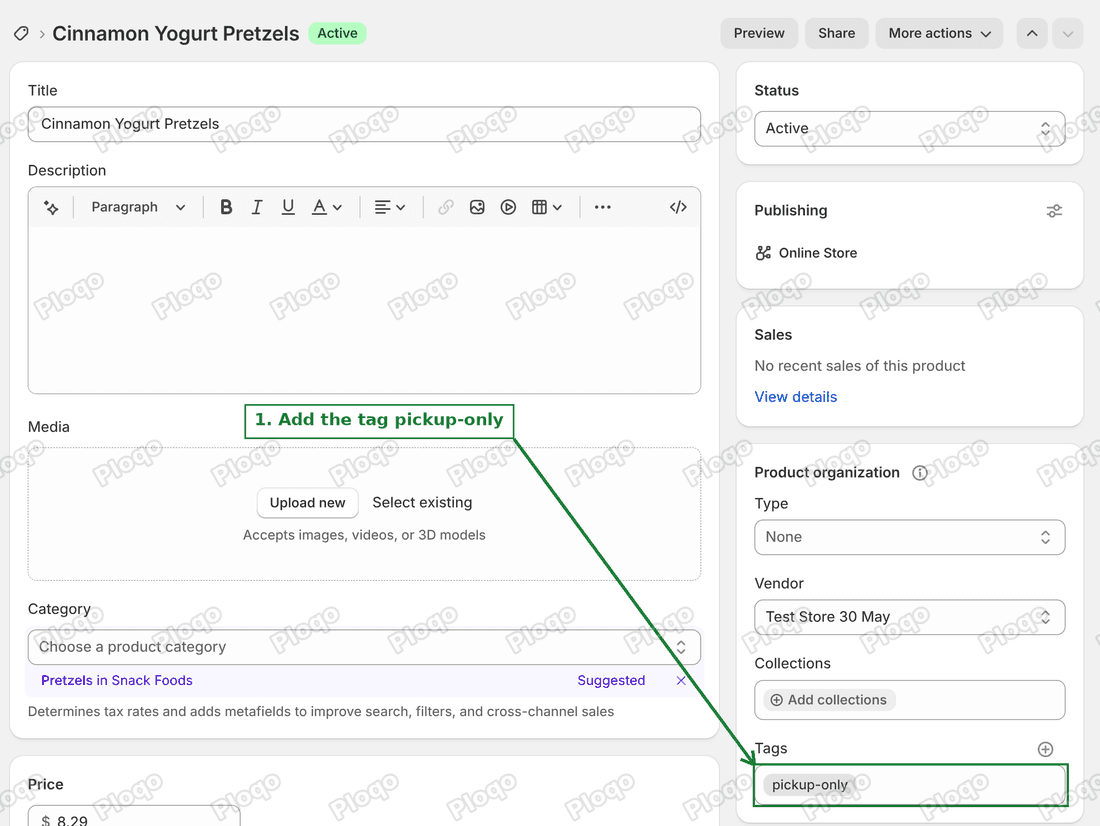1100x826 pixels.
Task: Click Select existing media link
Action: point(422,502)
